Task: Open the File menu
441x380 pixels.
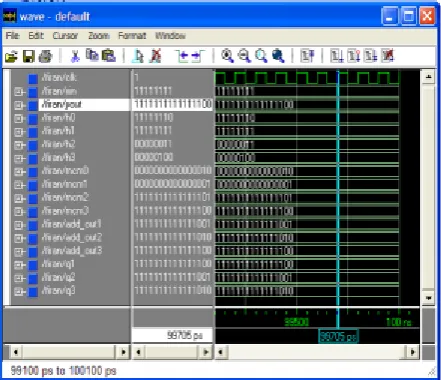Action: pyautogui.click(x=13, y=35)
